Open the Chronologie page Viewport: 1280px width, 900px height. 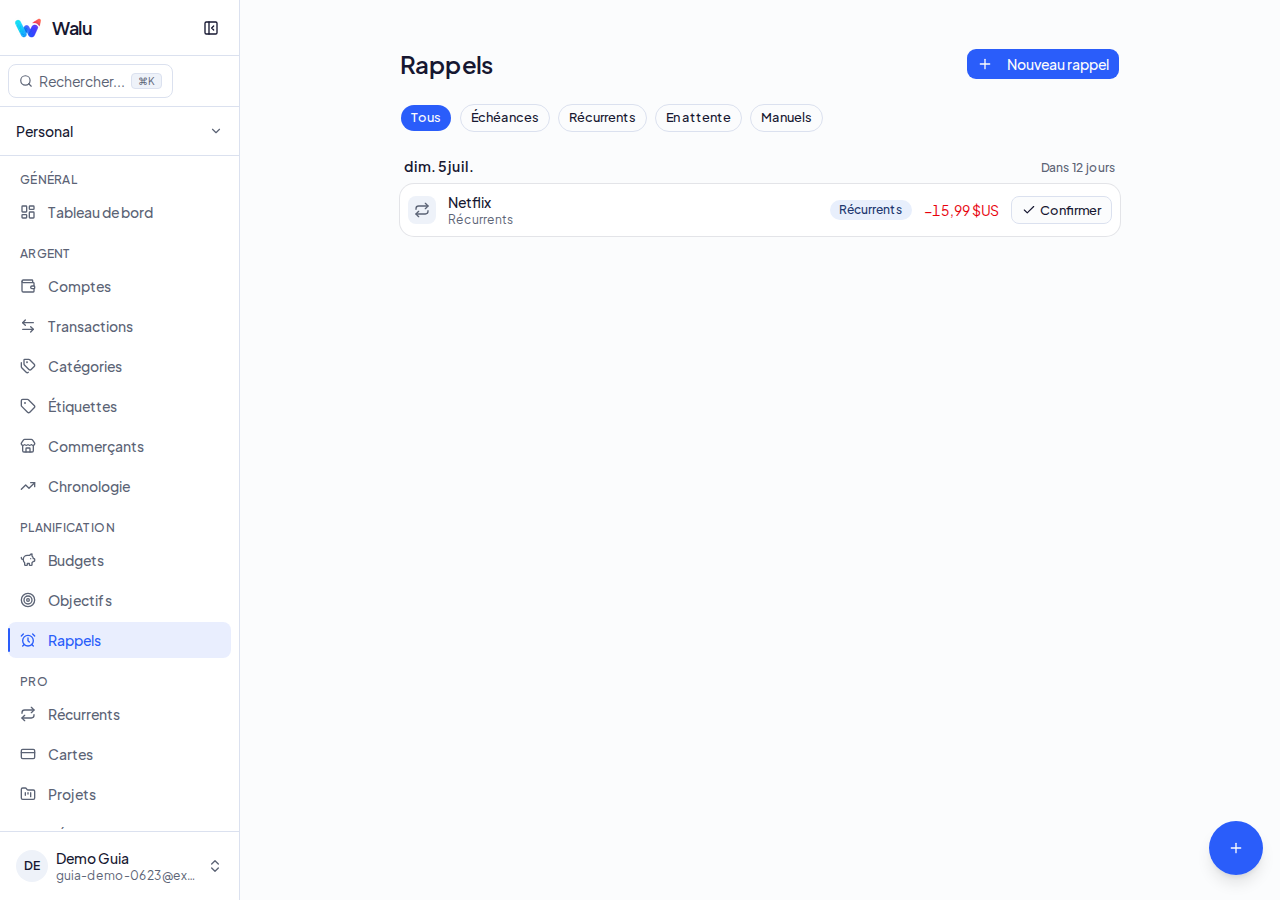(x=119, y=486)
